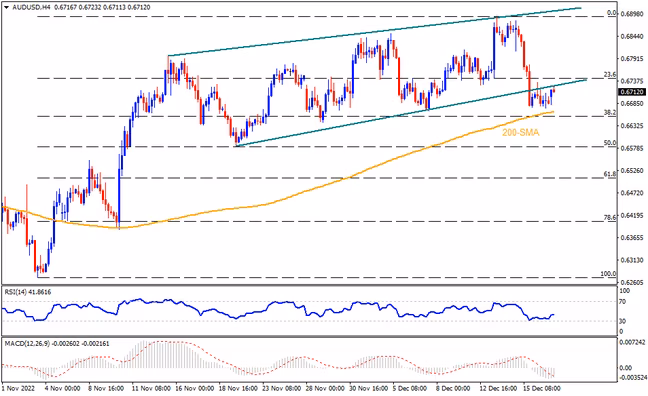Click the 0.65260 price axis value
This screenshot has width=648, height=396.
tap(632, 170)
